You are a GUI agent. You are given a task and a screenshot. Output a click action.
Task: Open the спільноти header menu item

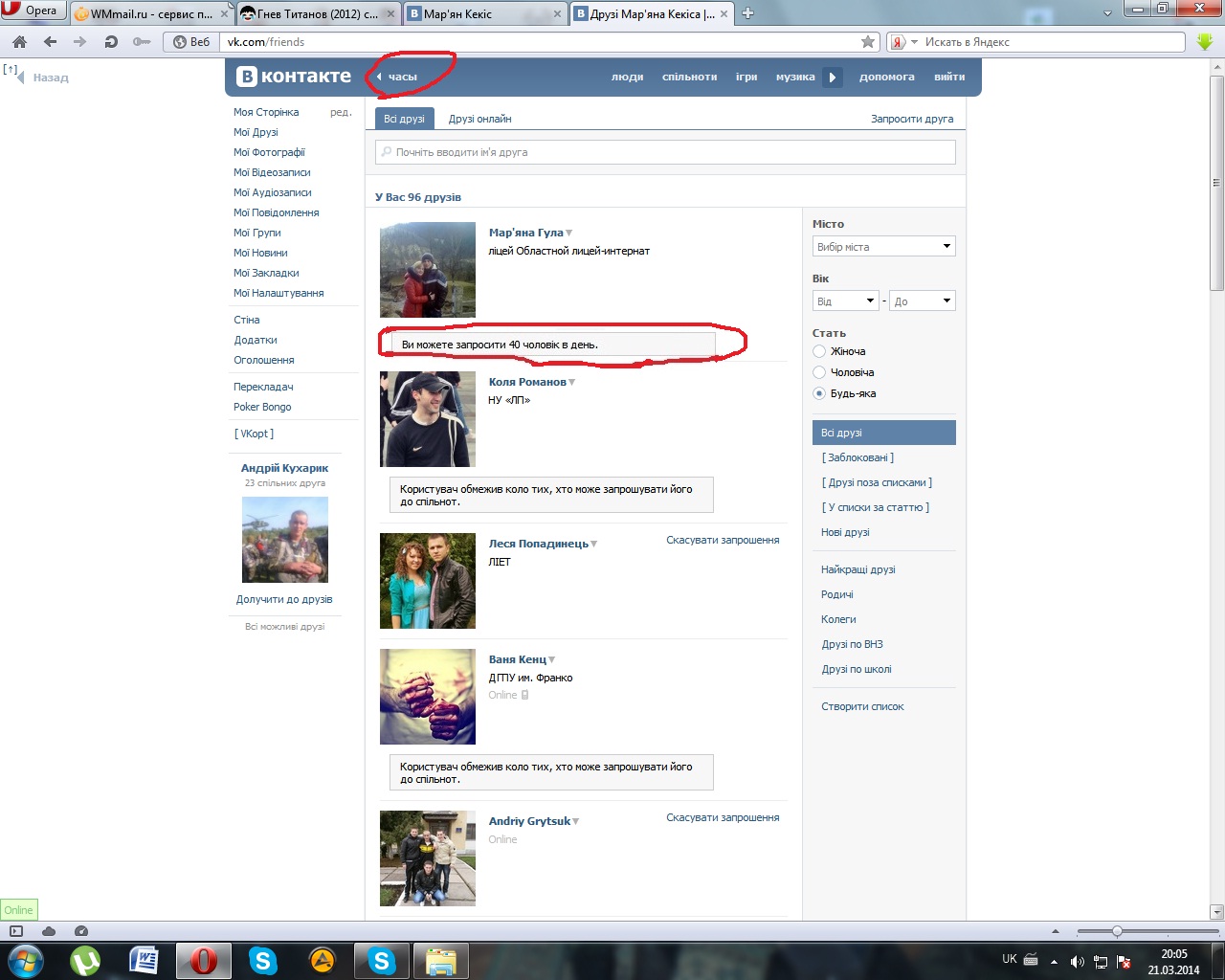click(x=690, y=77)
